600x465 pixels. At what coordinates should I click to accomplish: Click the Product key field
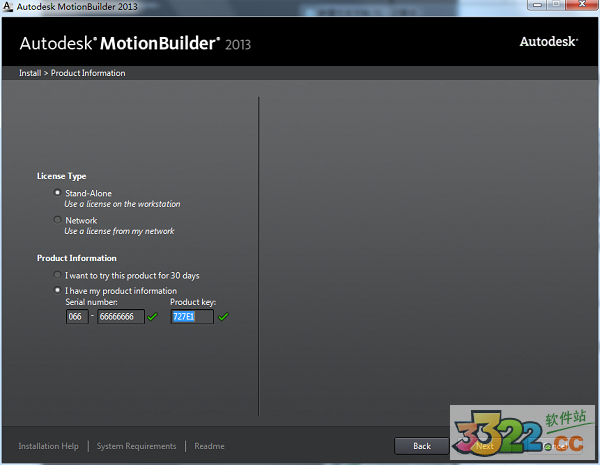point(192,317)
